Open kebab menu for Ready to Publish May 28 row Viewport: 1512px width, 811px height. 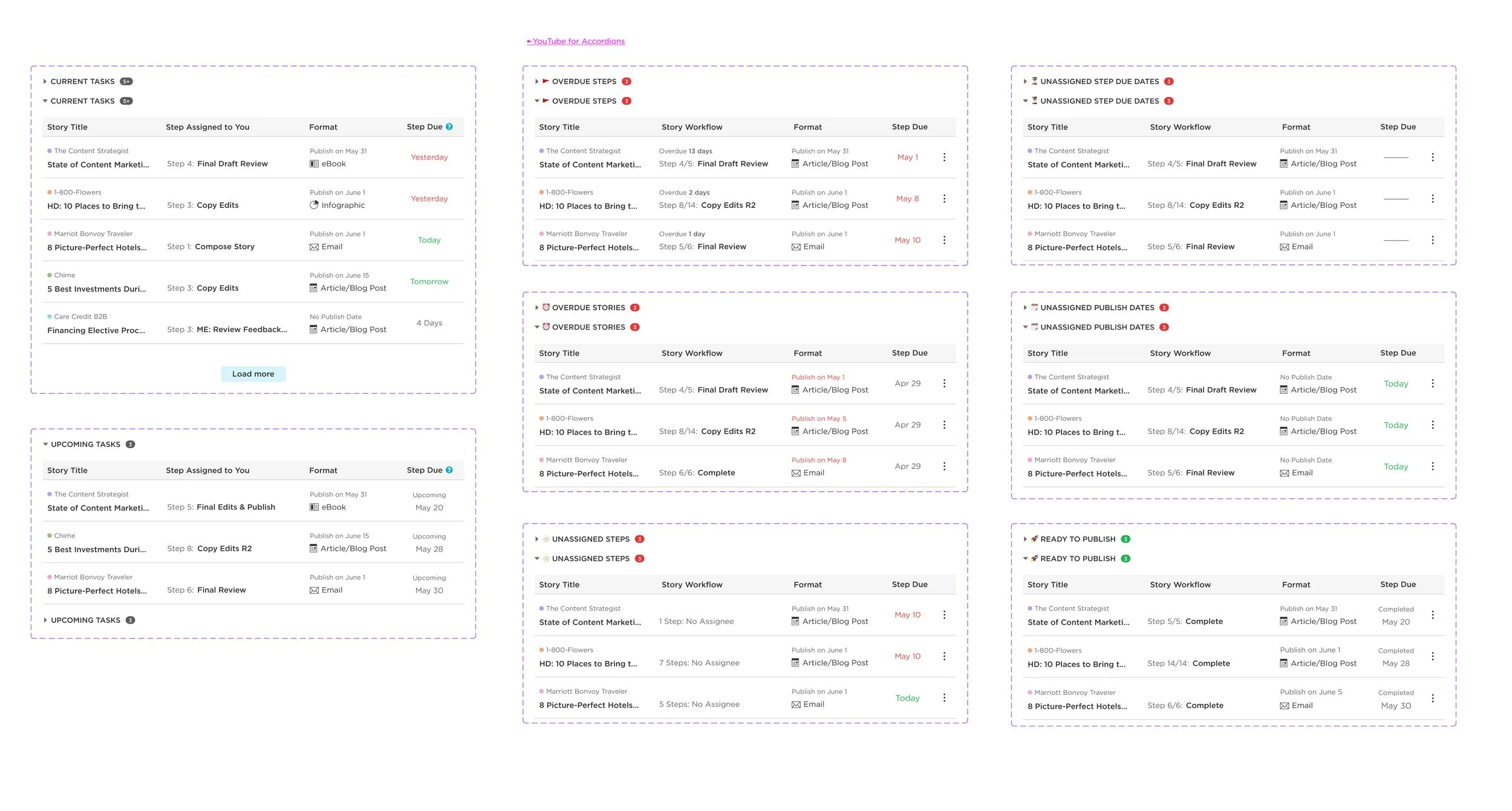coord(1432,656)
